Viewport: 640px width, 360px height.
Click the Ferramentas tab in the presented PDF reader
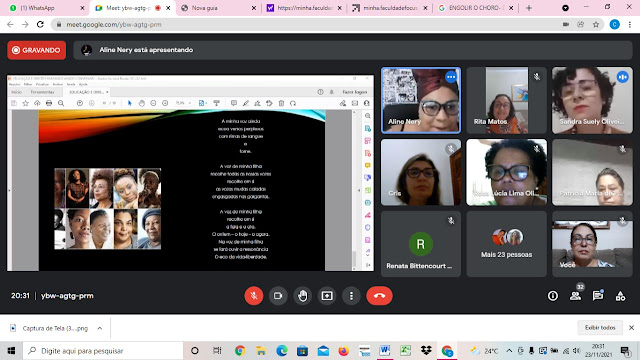[x=42, y=92]
